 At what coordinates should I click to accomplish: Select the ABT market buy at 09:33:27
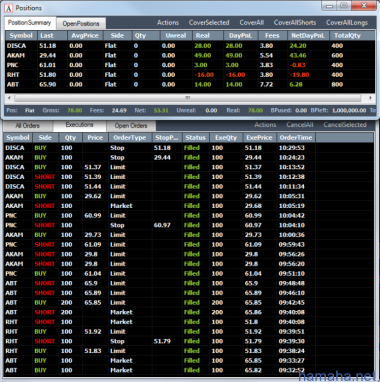[188, 360]
